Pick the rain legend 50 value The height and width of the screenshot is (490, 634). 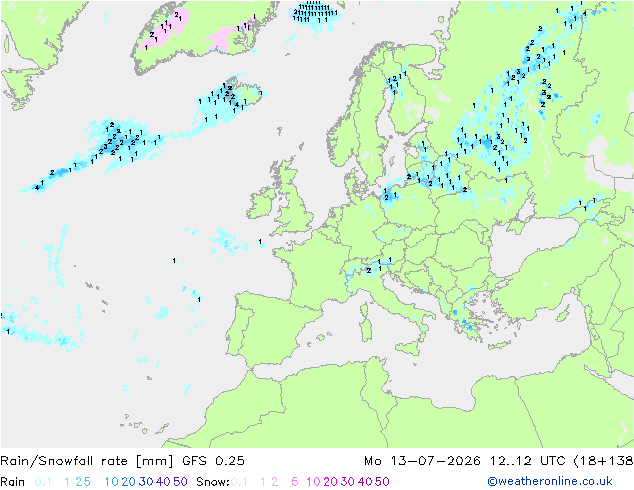pos(180,482)
